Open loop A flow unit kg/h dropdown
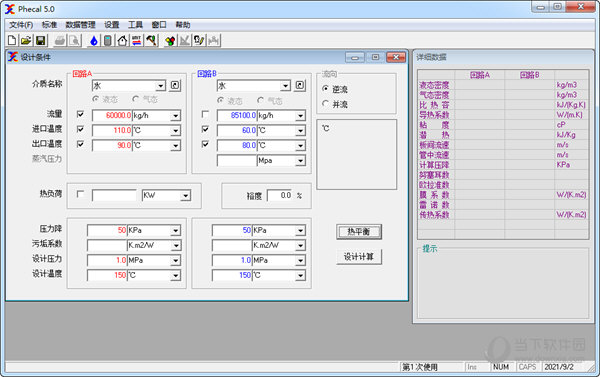The width and height of the screenshot is (600, 377). 176,116
